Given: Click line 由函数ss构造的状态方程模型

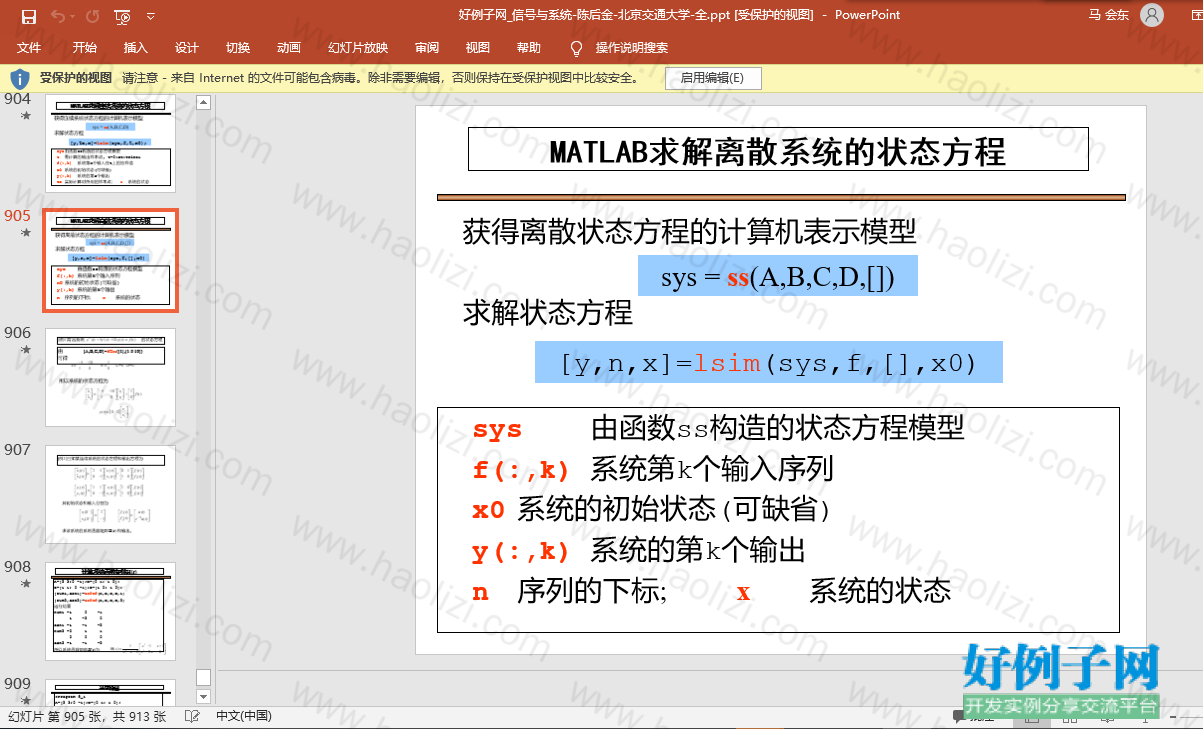Looking at the screenshot, I should pyautogui.click(x=777, y=428).
